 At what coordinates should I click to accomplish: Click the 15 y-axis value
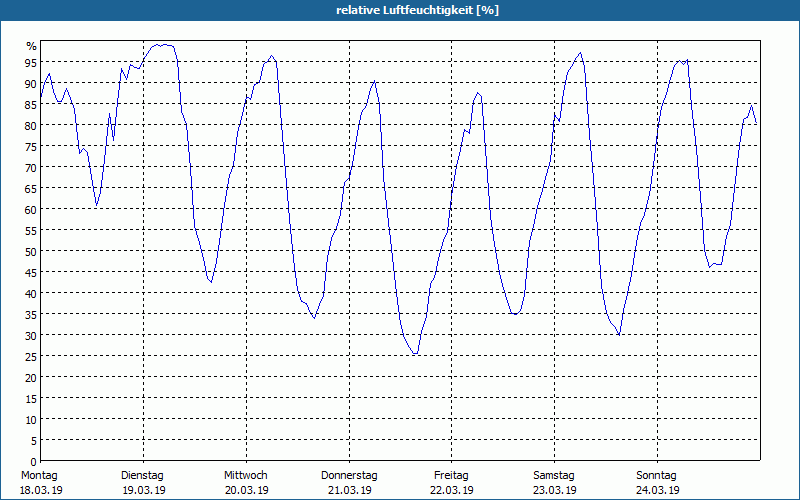click(x=31, y=399)
